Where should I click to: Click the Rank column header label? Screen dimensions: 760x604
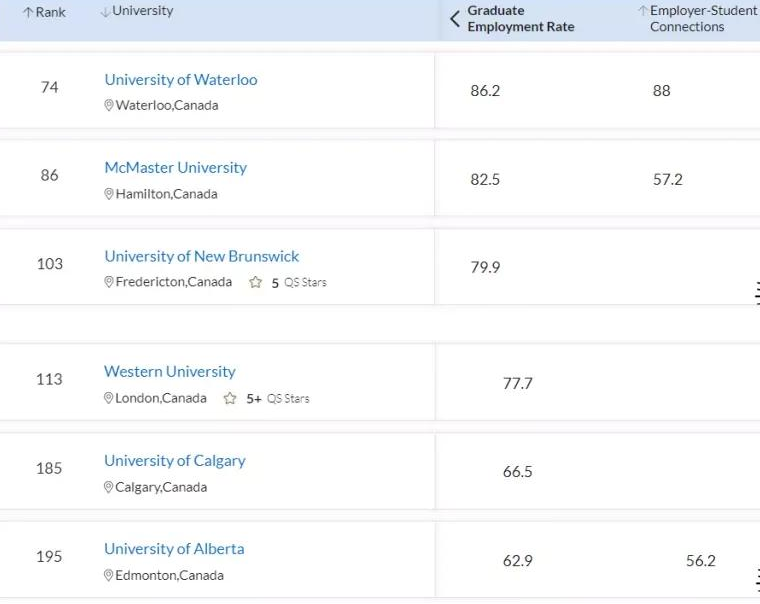(x=51, y=12)
